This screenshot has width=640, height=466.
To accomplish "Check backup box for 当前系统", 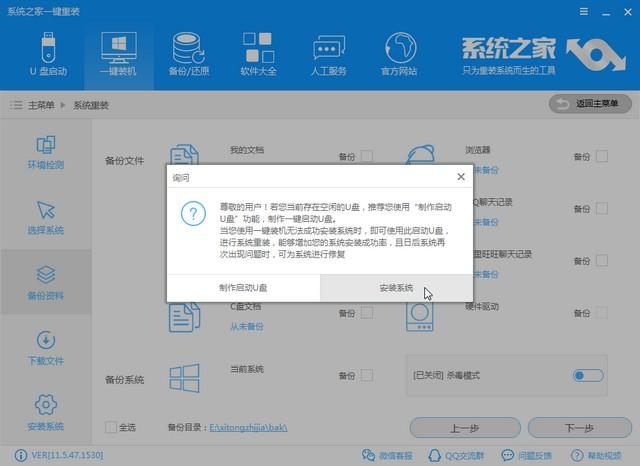I will [367, 375].
